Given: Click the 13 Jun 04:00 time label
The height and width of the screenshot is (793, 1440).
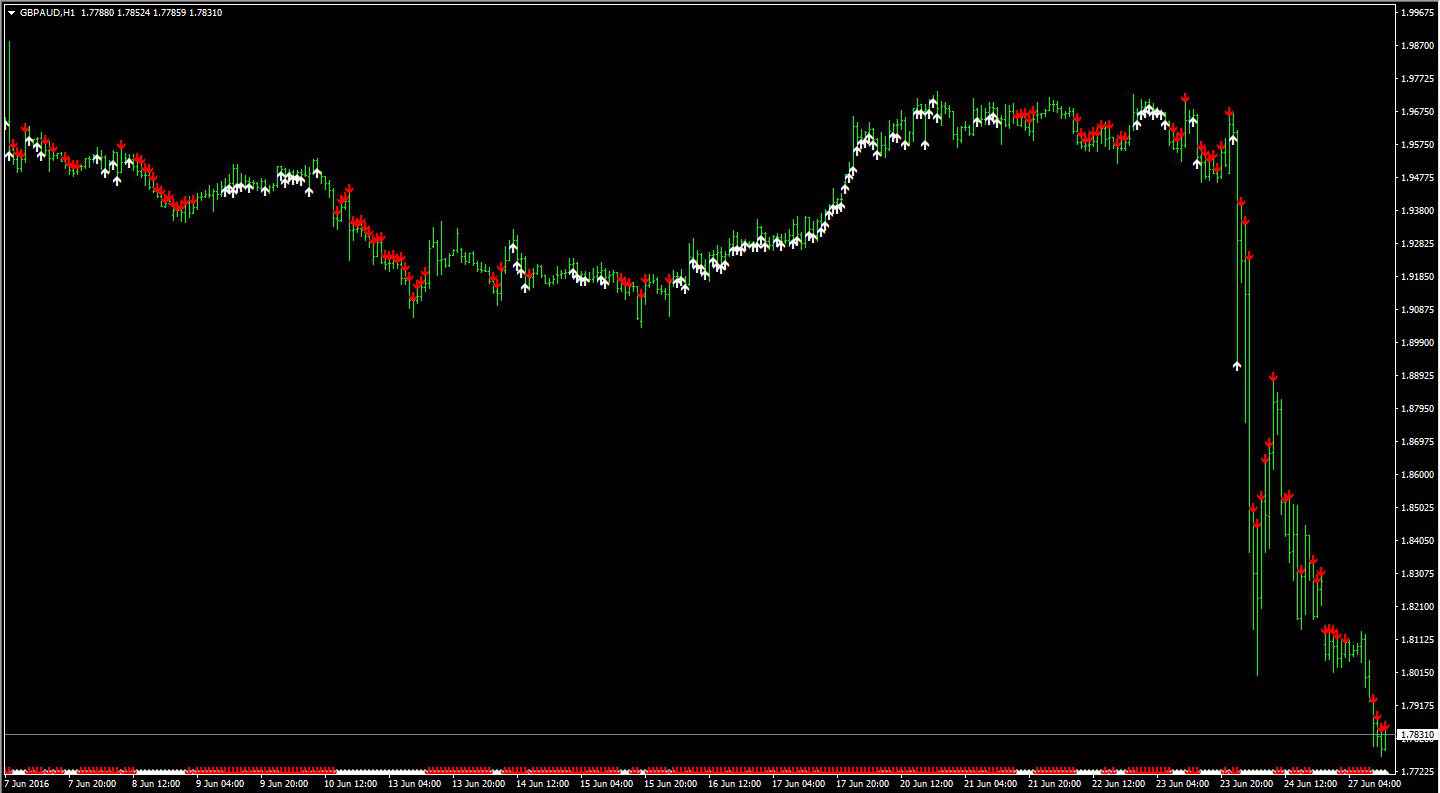Looking at the screenshot, I should coord(414,785).
